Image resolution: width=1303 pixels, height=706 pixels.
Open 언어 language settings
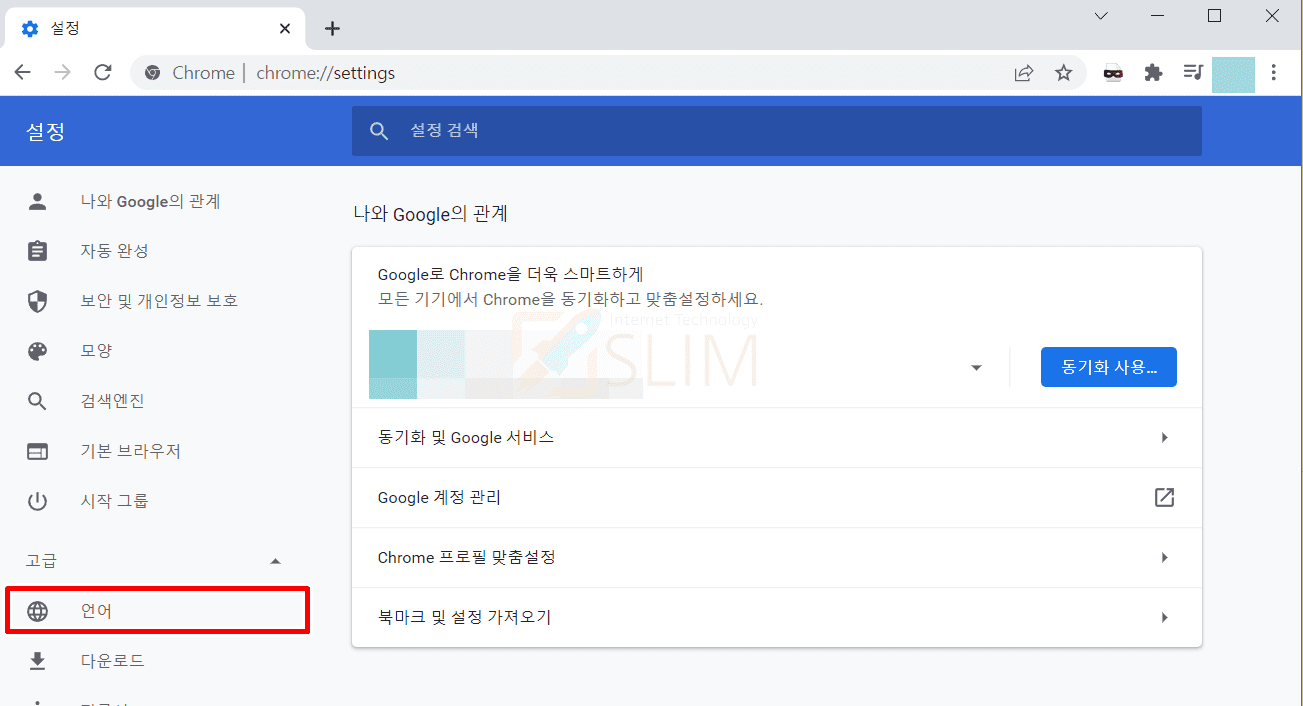158,611
